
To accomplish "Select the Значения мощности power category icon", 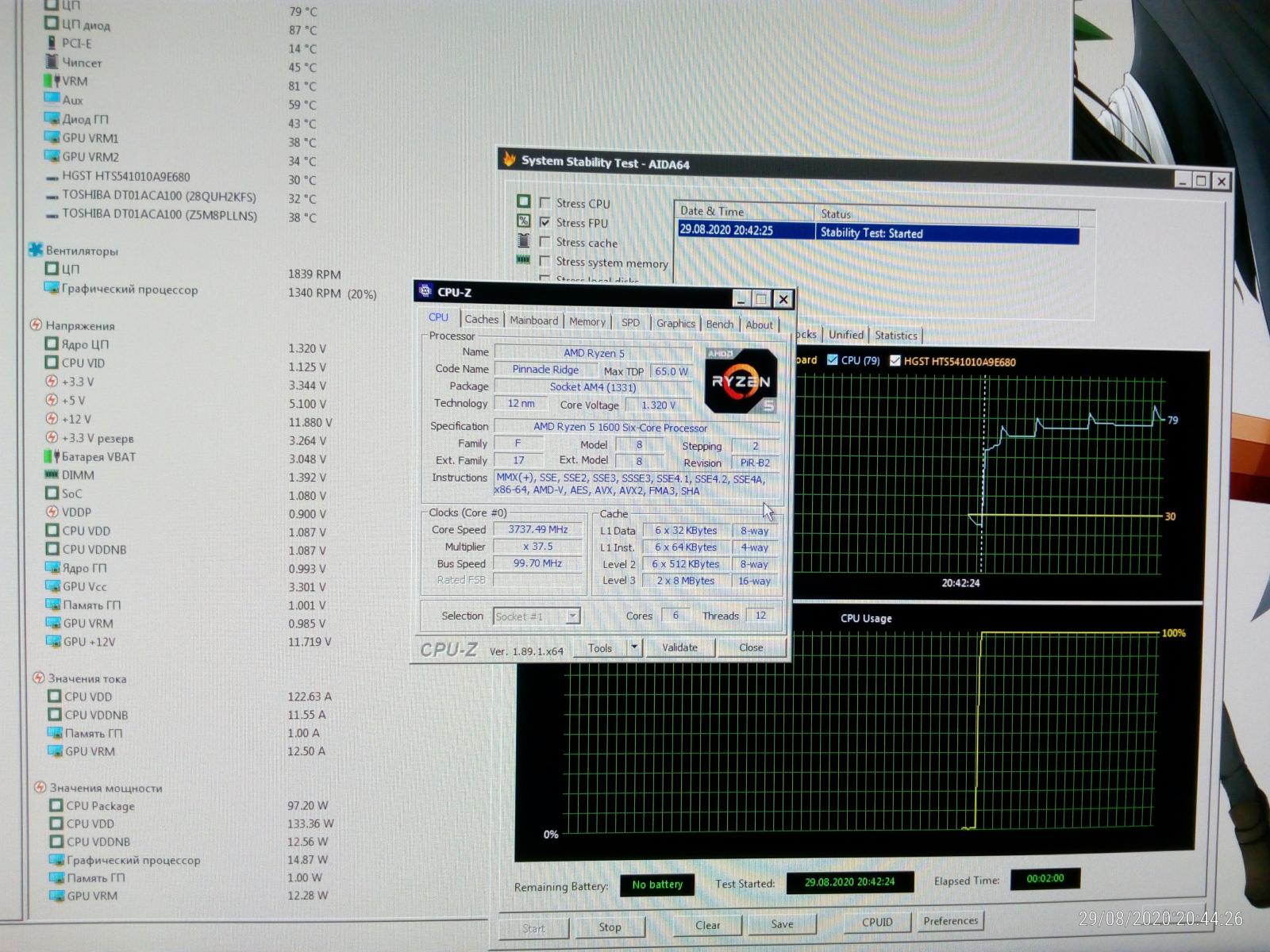I will 40,787.
